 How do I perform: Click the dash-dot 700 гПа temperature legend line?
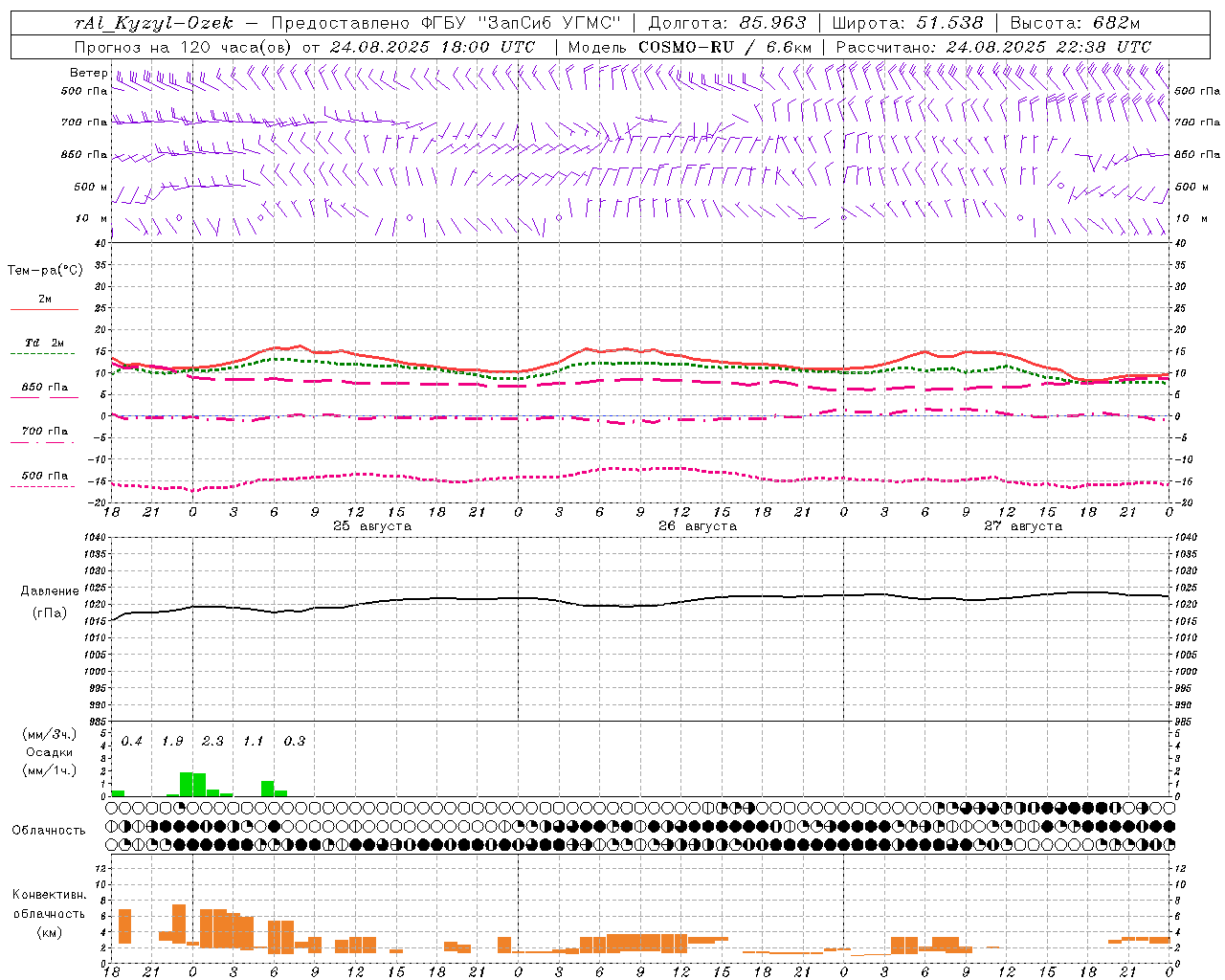44,441
